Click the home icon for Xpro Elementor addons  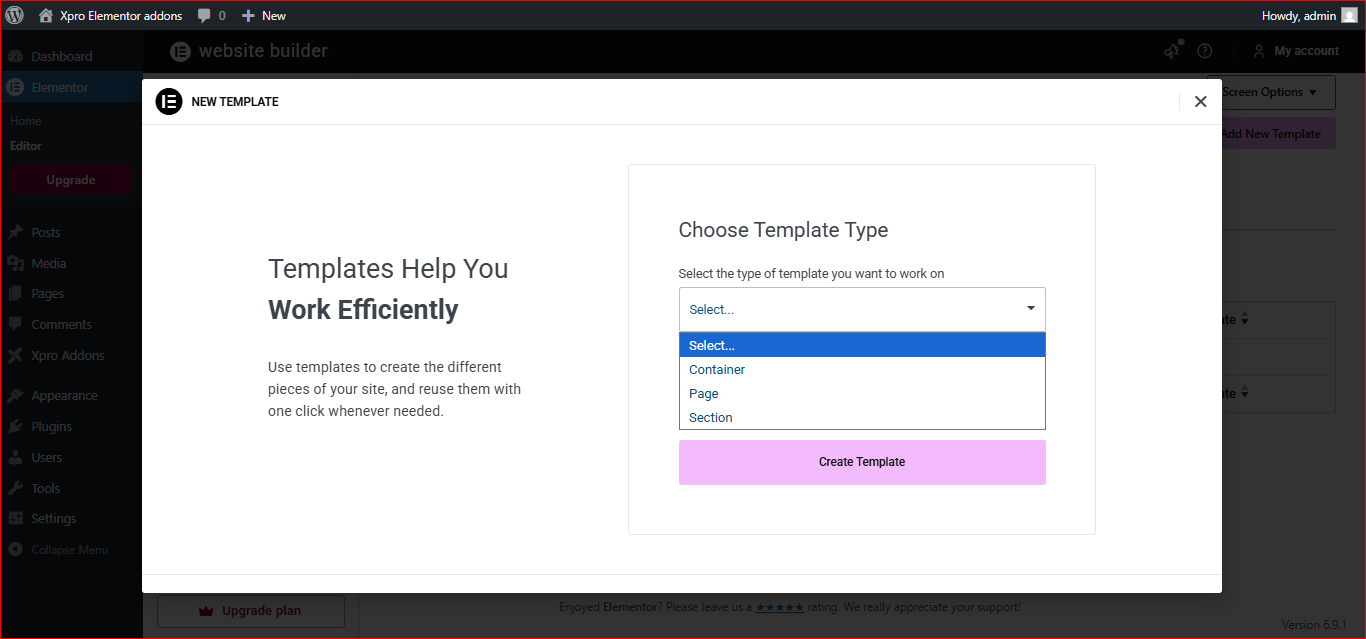[46, 16]
